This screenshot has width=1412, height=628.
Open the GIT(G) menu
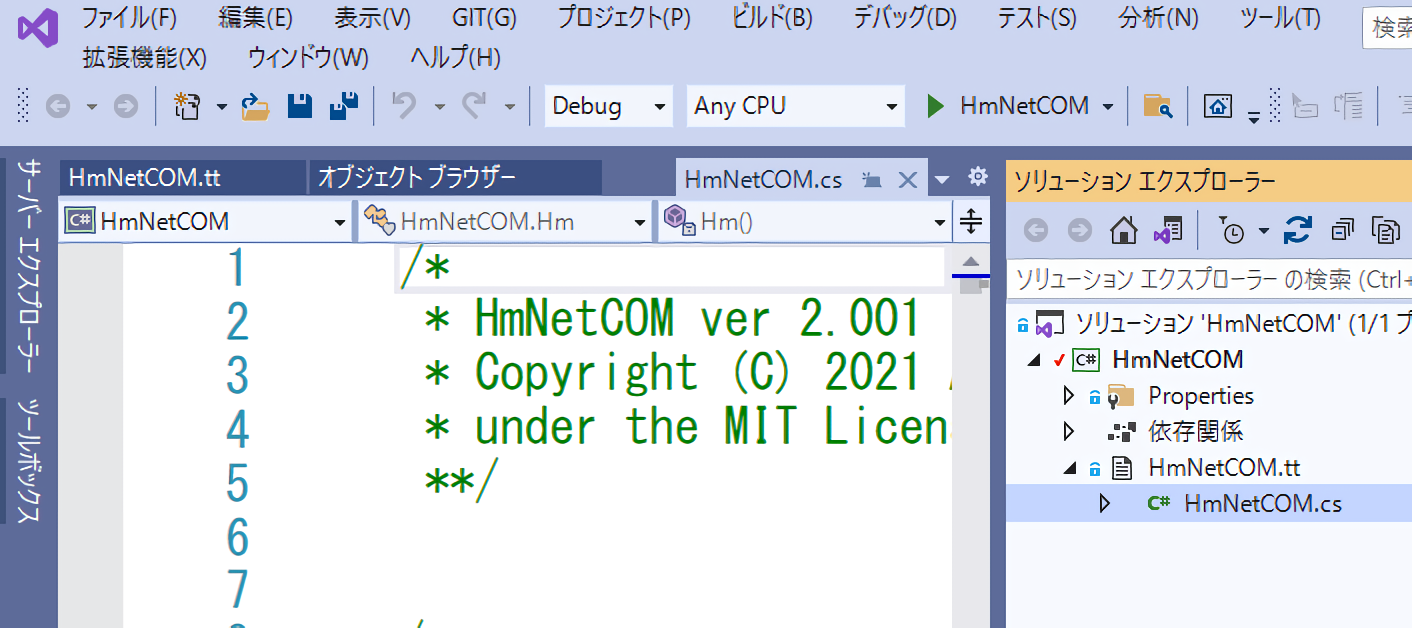[x=484, y=18]
